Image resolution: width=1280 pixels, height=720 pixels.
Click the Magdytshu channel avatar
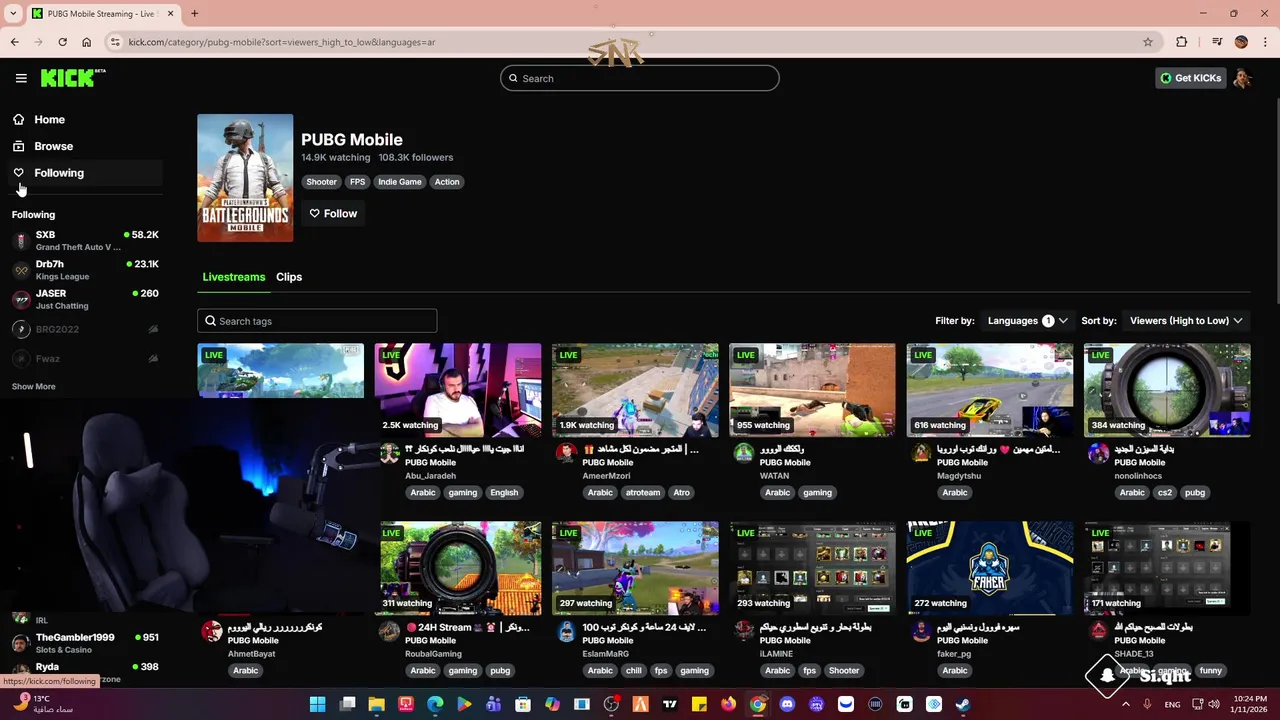(x=921, y=453)
